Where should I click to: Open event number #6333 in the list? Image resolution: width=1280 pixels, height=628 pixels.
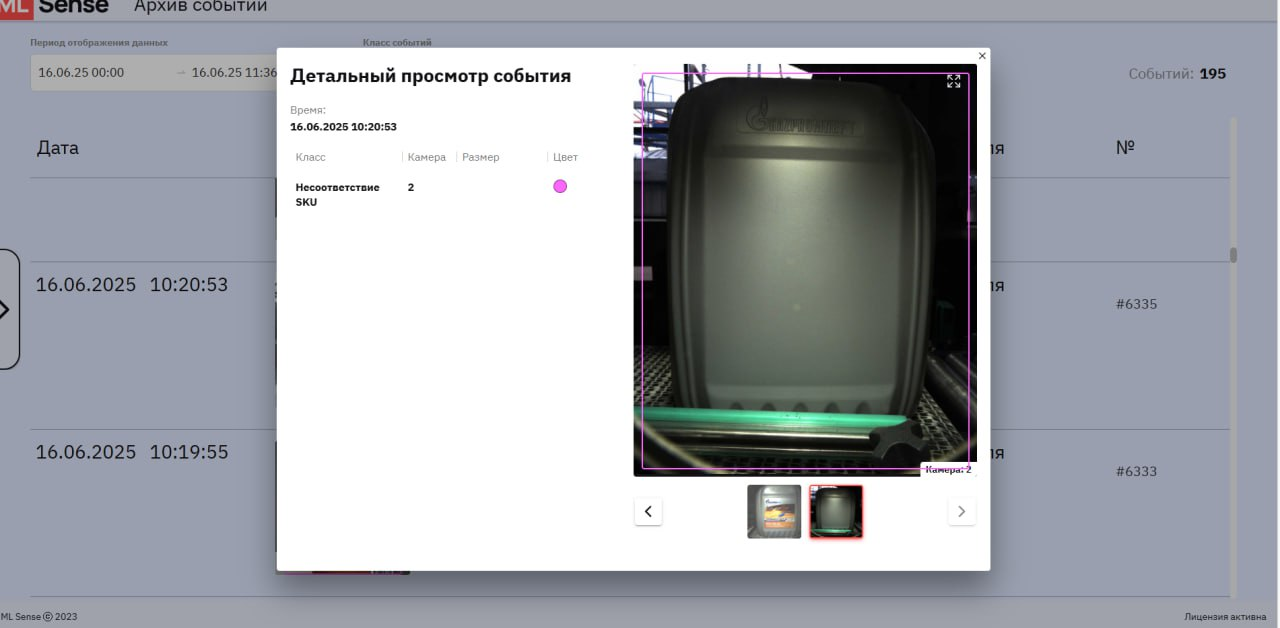pos(1136,471)
